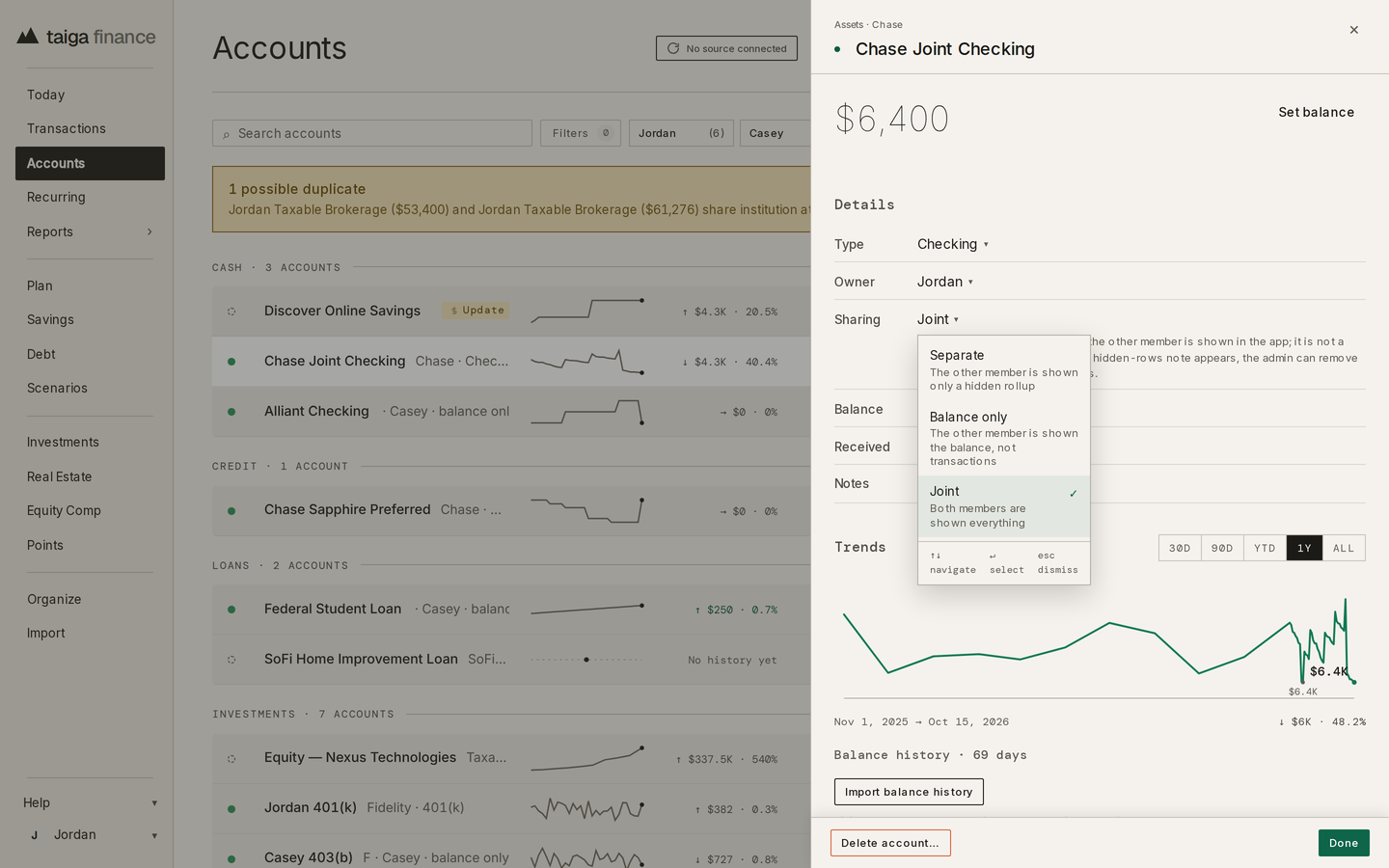The height and width of the screenshot is (868, 1389).
Task: Click the Done button
Action: click(x=1344, y=843)
